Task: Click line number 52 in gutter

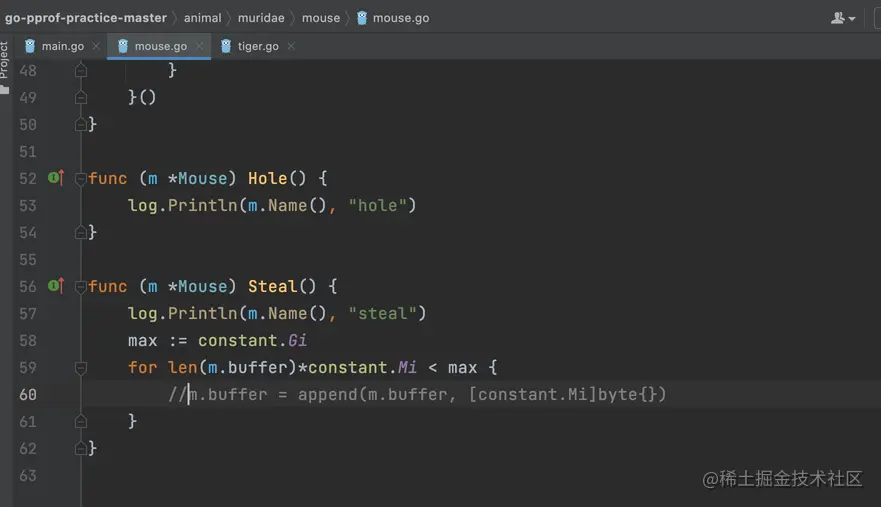Action: point(28,179)
